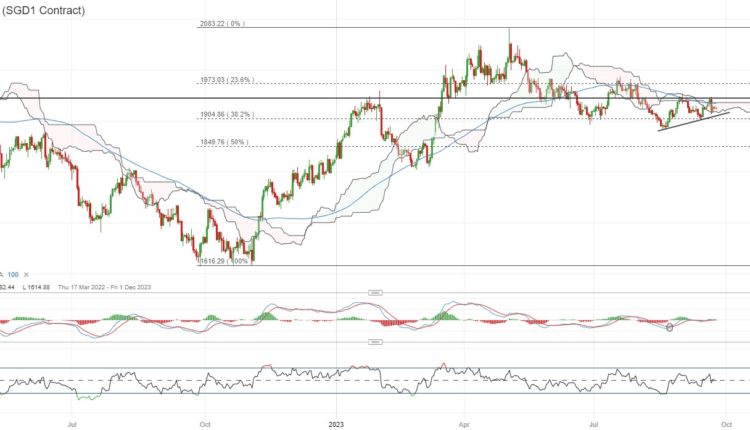Click the circle marker on the MACD pane
750x430 pixels.
point(670,326)
